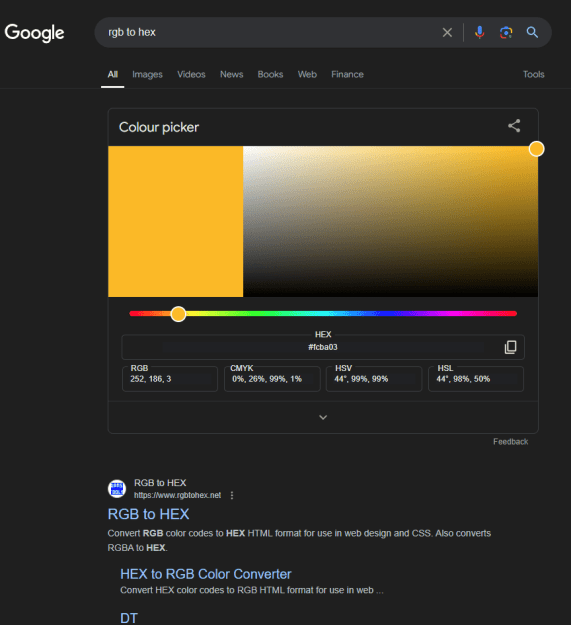
Task: Switch to the Videos tab
Action: click(x=191, y=75)
